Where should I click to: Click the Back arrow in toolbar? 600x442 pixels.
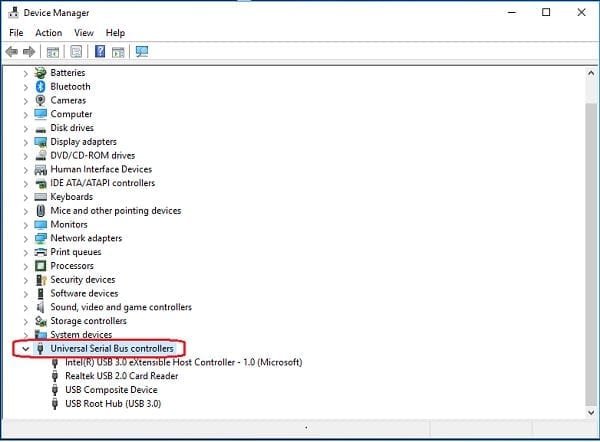(12, 52)
